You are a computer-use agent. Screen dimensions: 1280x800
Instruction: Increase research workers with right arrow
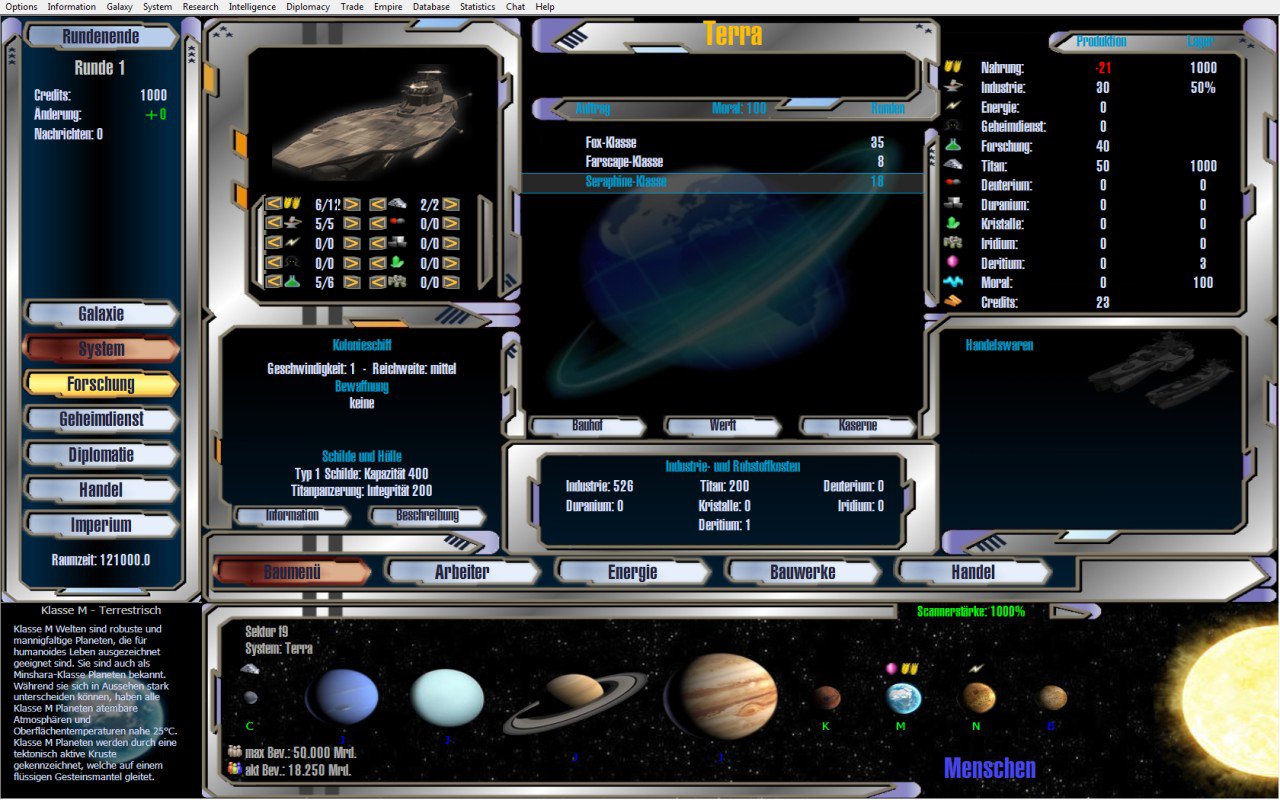coord(352,282)
